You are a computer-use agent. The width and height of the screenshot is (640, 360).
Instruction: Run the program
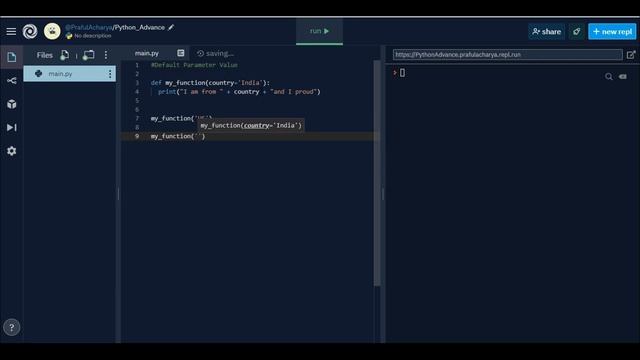(x=319, y=31)
